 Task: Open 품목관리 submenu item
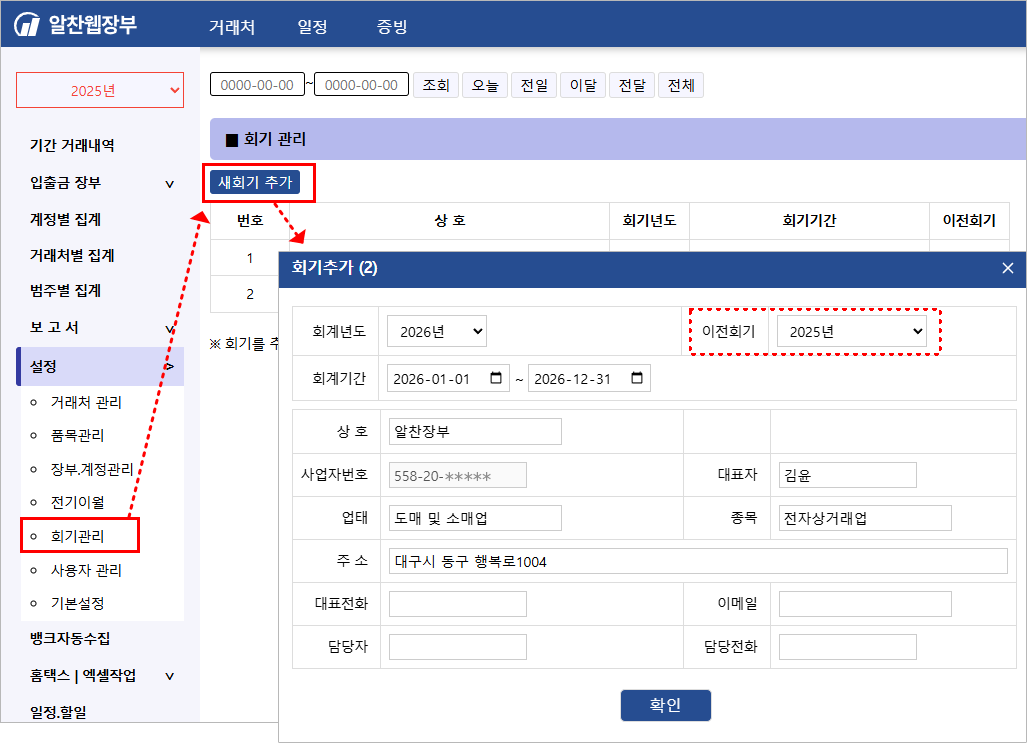(77, 435)
